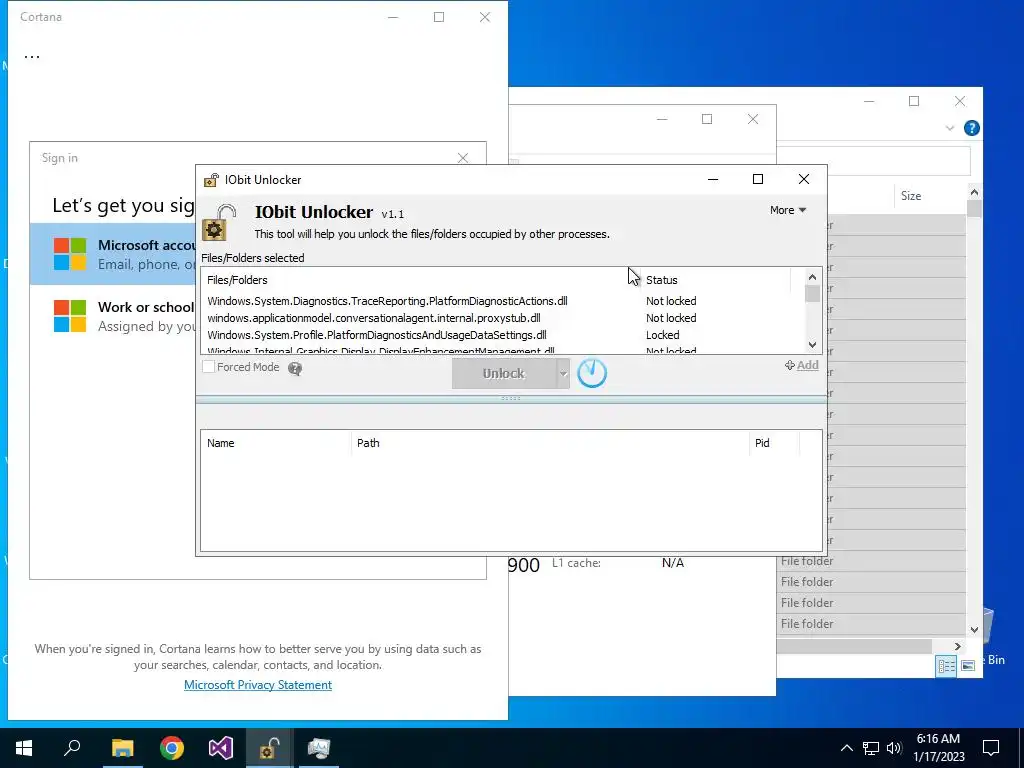Viewport: 1024px width, 768px height.
Task: Click the system monitor taskbar icon
Action: coord(319,748)
